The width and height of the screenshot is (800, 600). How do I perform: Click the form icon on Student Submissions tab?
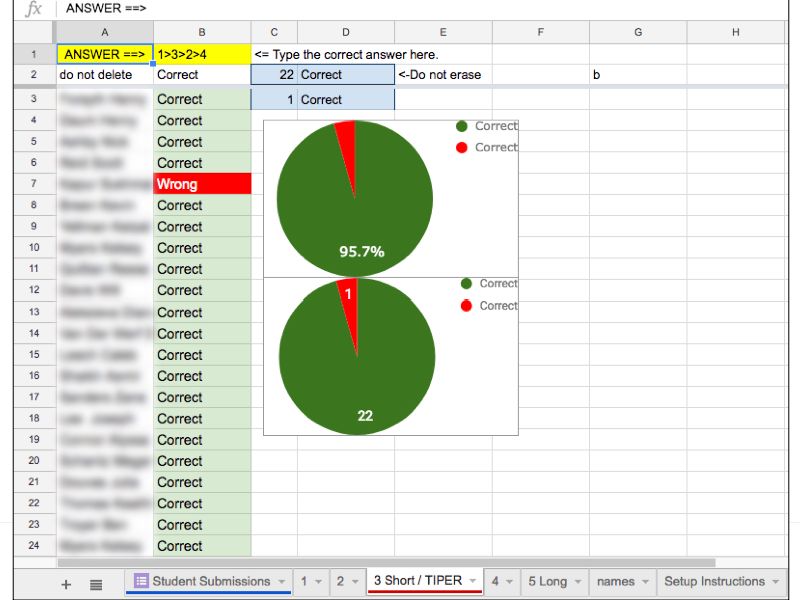tap(141, 581)
